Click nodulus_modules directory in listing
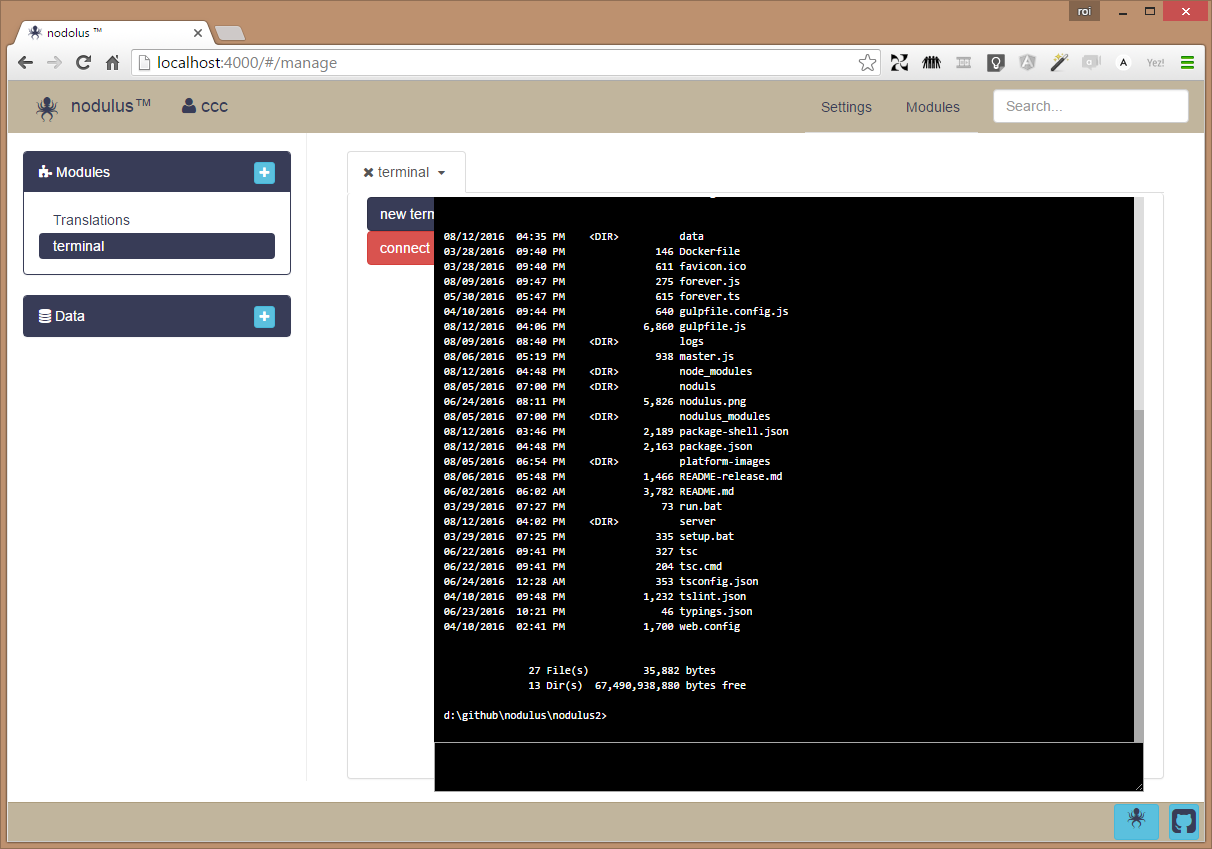Screen dimensions: 1212x849 point(725,417)
